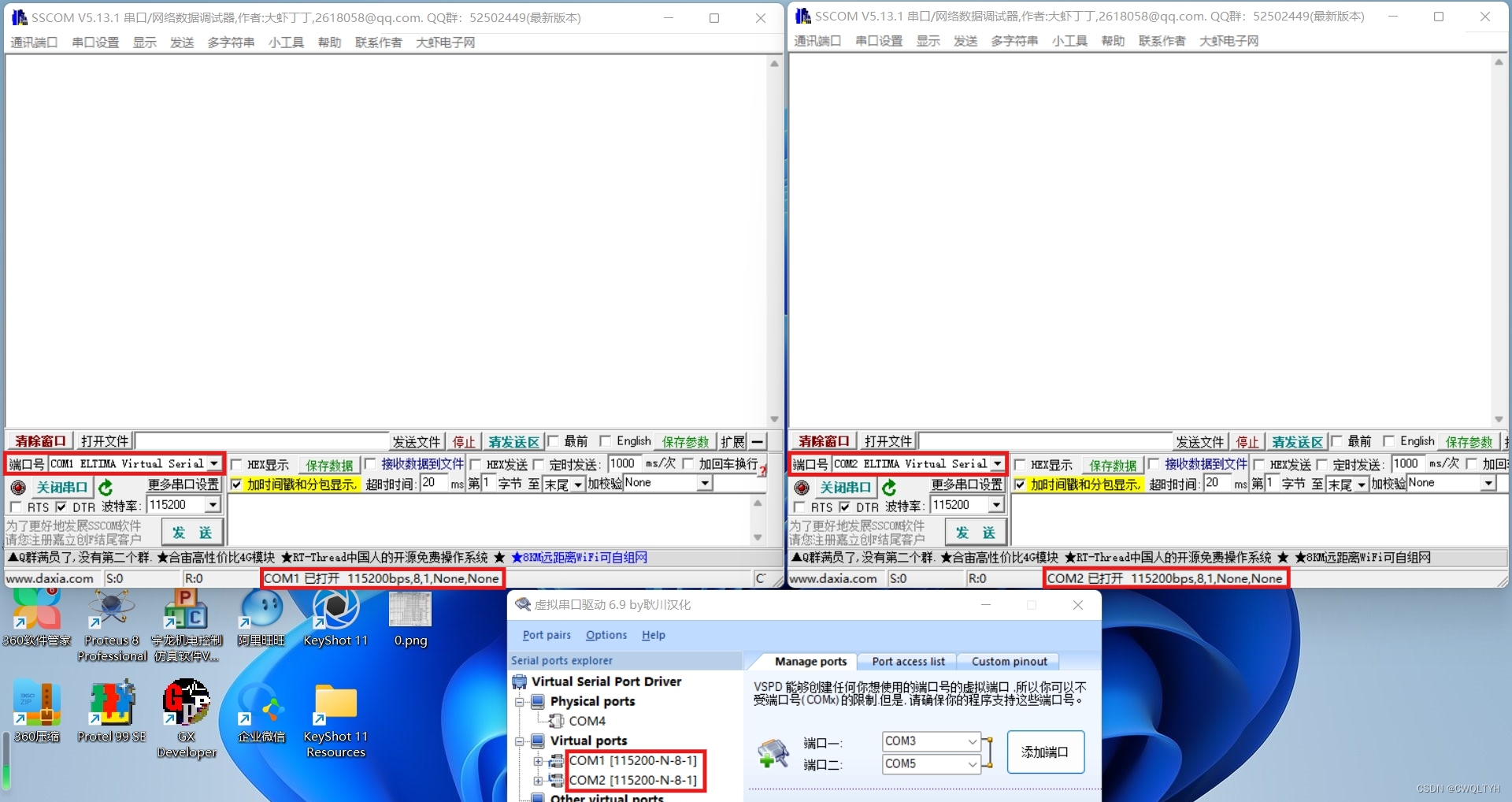Switch to Port access list tab
This screenshot has height=802, width=1512.
(908, 662)
